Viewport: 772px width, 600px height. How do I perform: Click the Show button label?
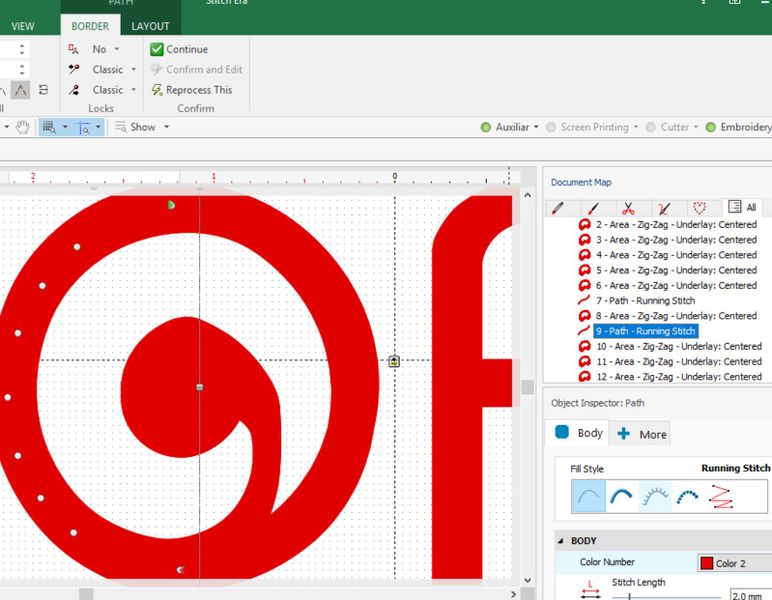(x=143, y=127)
